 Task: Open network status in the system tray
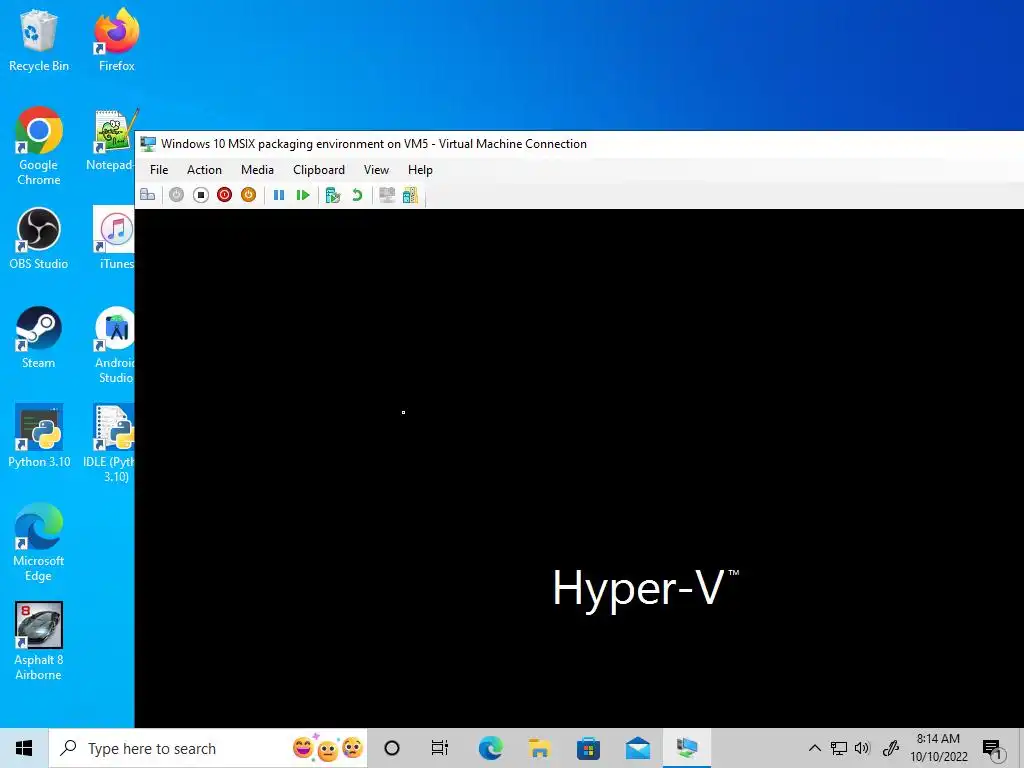tap(839, 748)
